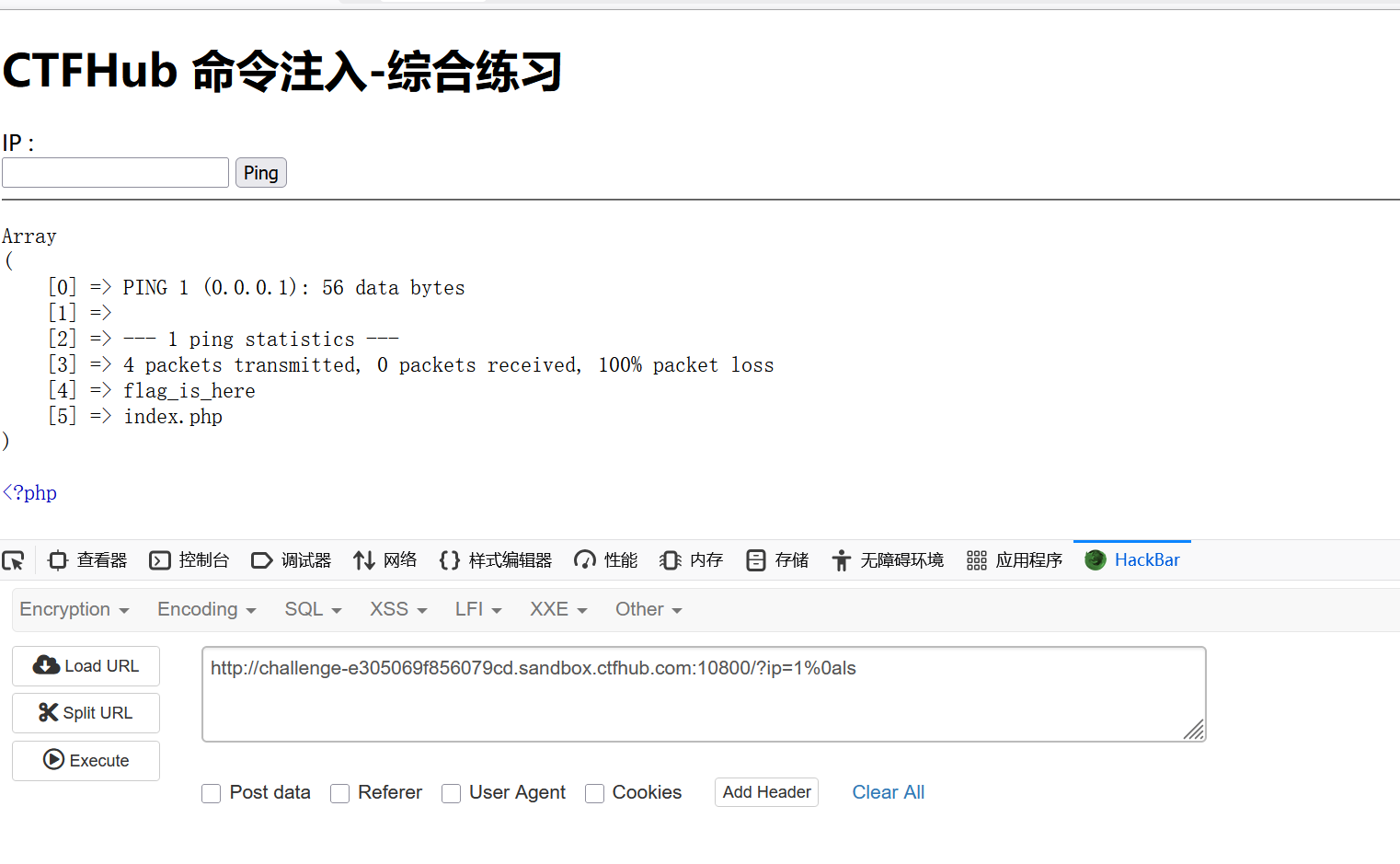The image size is (1400, 864).
Task: Click the CTFHub 命令注入-综合练习 heading
Action: pos(282,72)
